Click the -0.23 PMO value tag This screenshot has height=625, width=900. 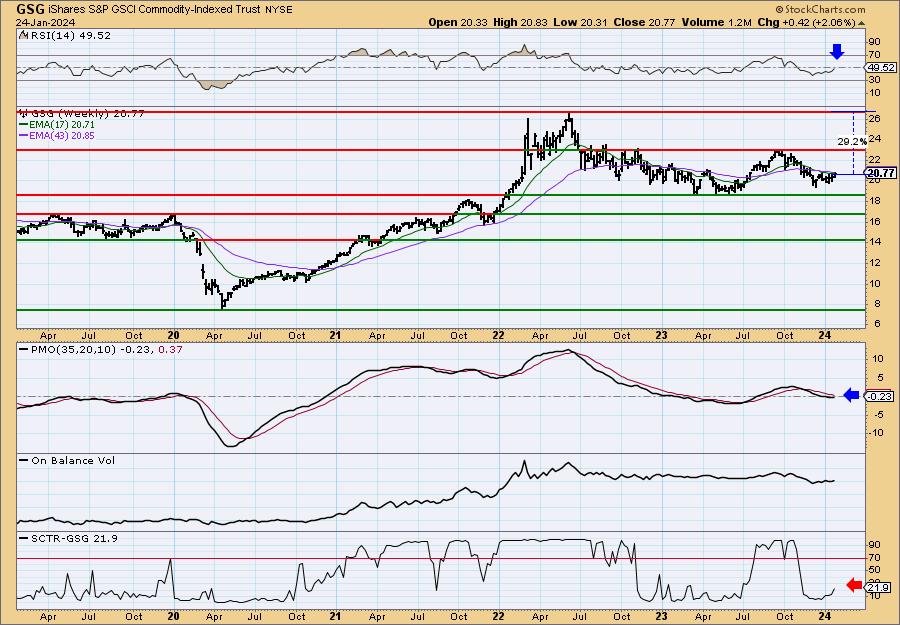[x=879, y=397]
